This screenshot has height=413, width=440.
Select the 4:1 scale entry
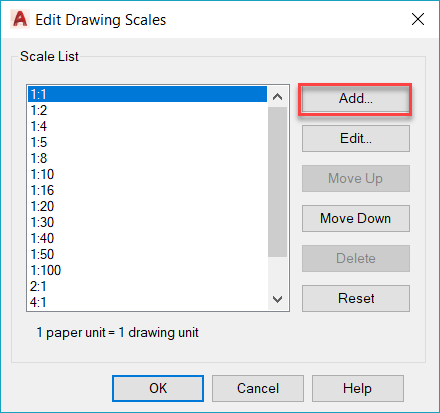[147, 302]
